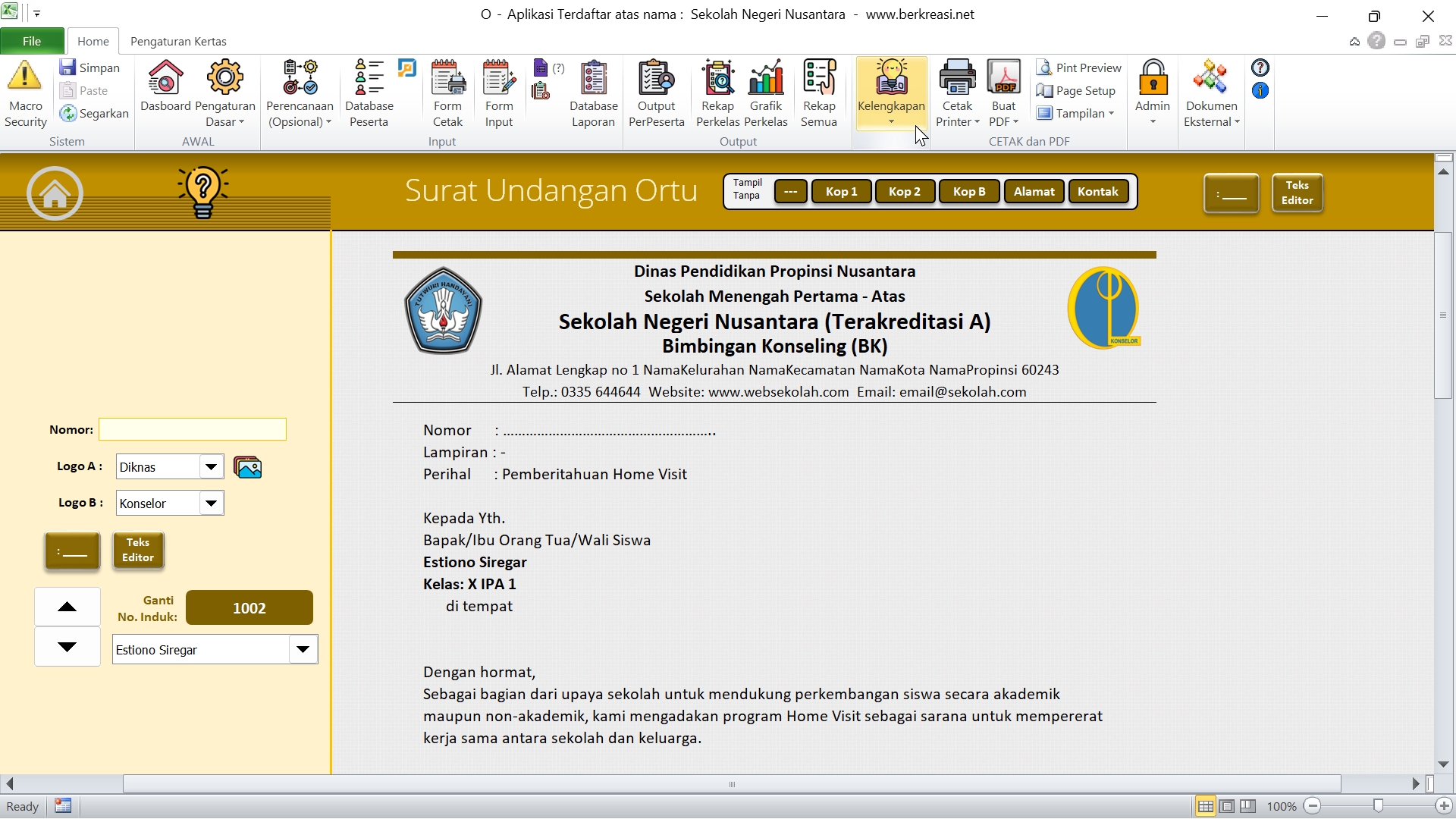Click the Simpan save button

pyautogui.click(x=89, y=67)
